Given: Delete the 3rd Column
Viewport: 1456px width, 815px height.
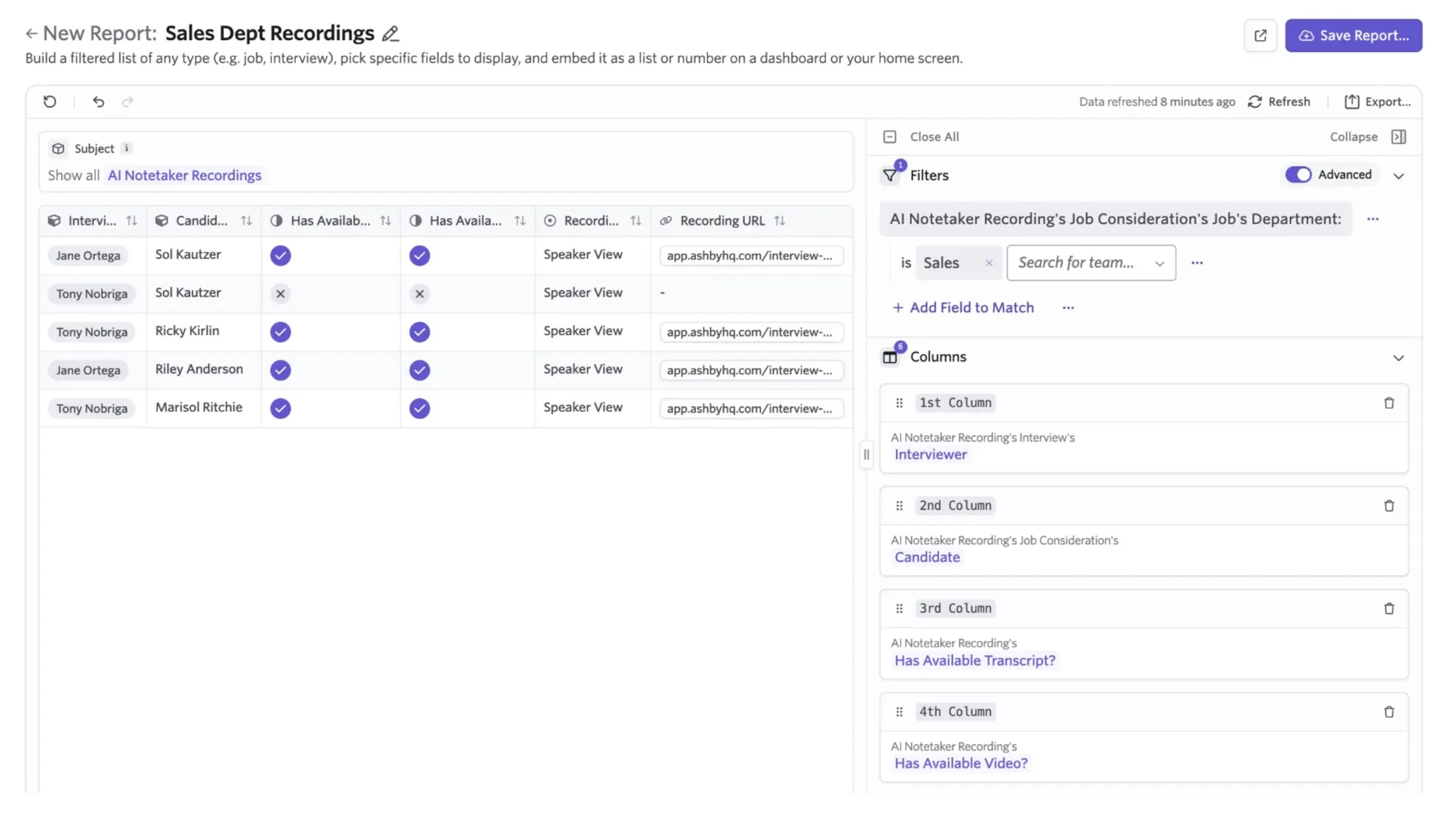Looking at the screenshot, I should pos(1389,609).
